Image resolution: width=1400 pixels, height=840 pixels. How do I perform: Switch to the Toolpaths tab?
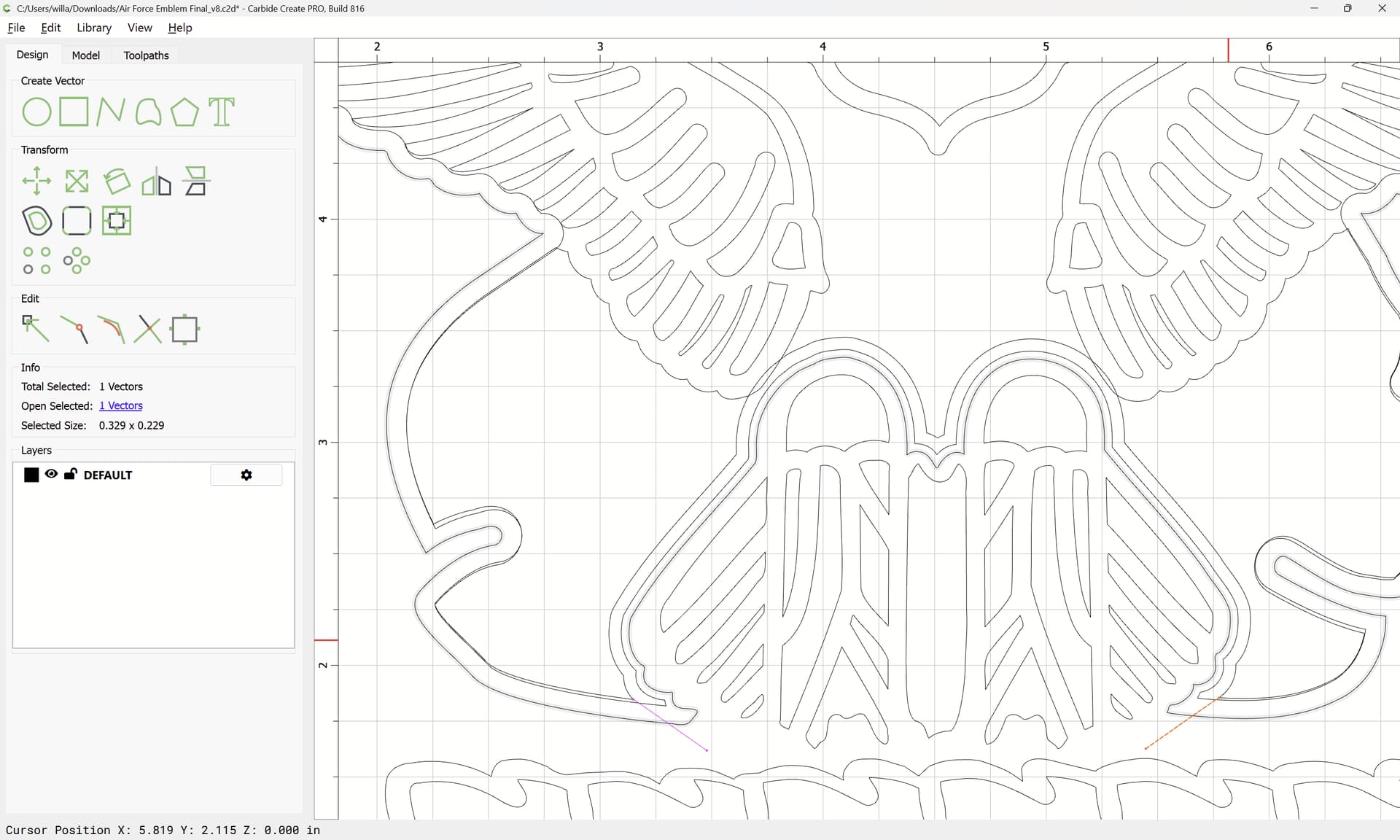146,55
